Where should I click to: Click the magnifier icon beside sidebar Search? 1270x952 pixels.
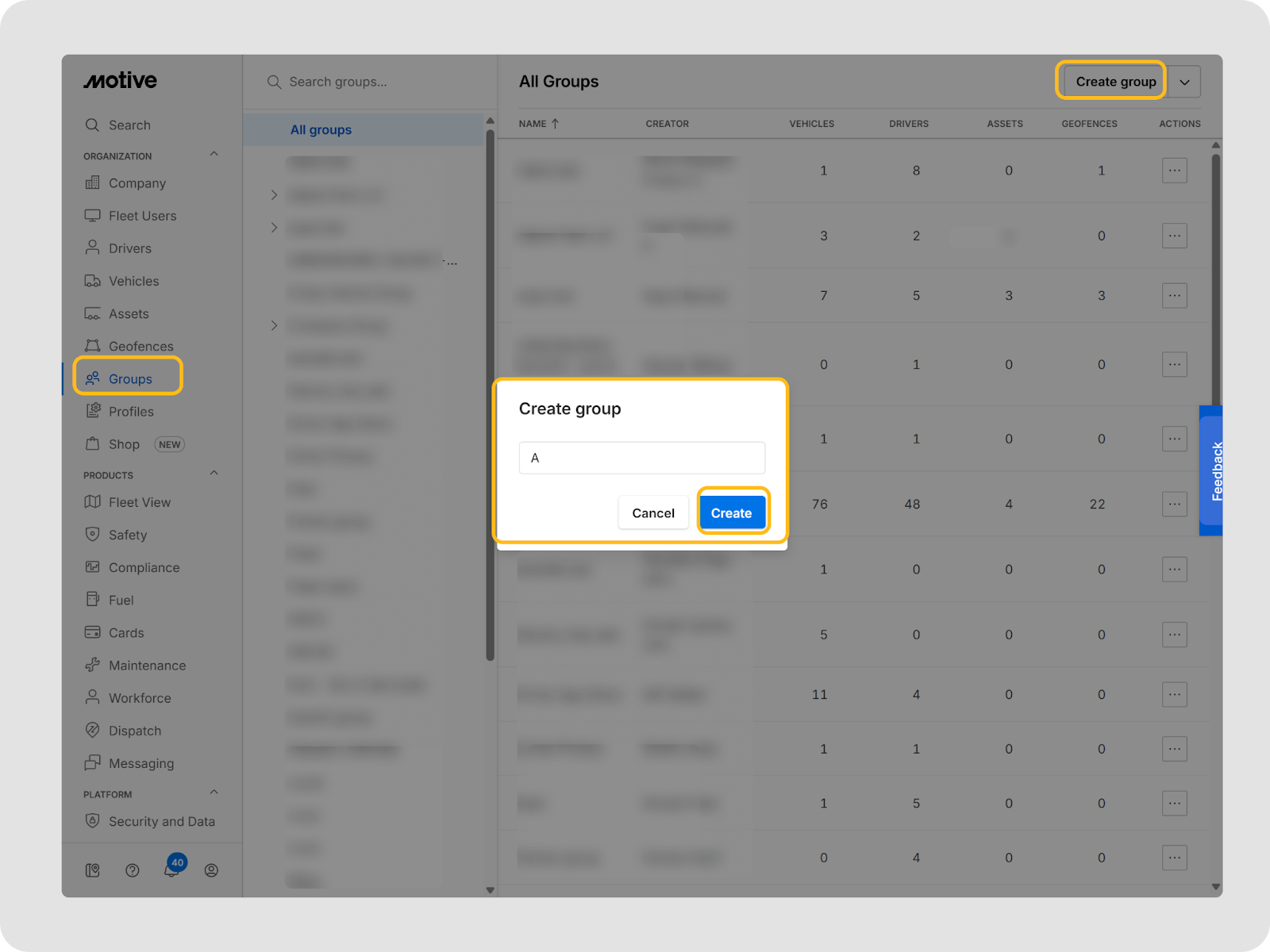[93, 125]
